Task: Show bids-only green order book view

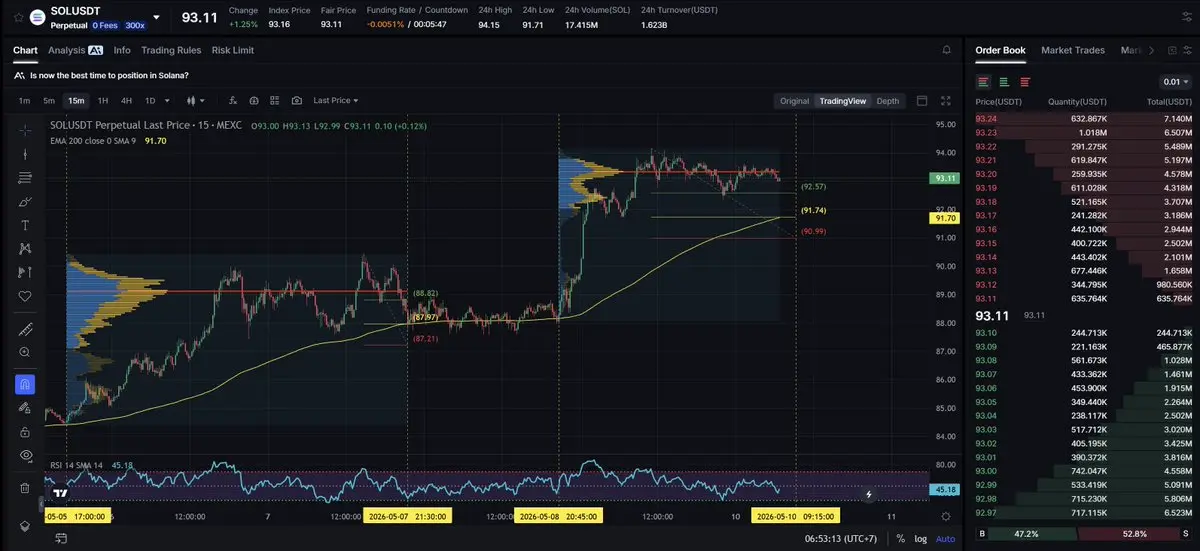Action: pyautogui.click(x=1005, y=81)
